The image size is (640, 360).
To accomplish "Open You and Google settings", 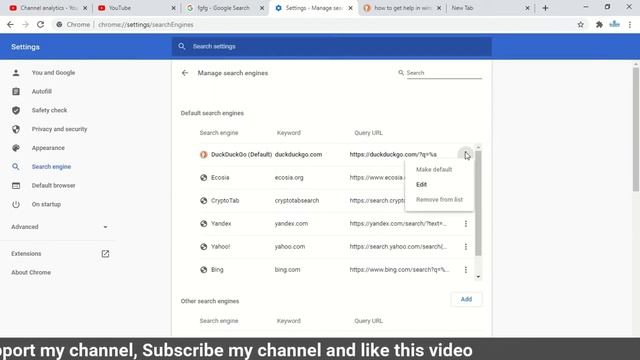I will [53, 73].
